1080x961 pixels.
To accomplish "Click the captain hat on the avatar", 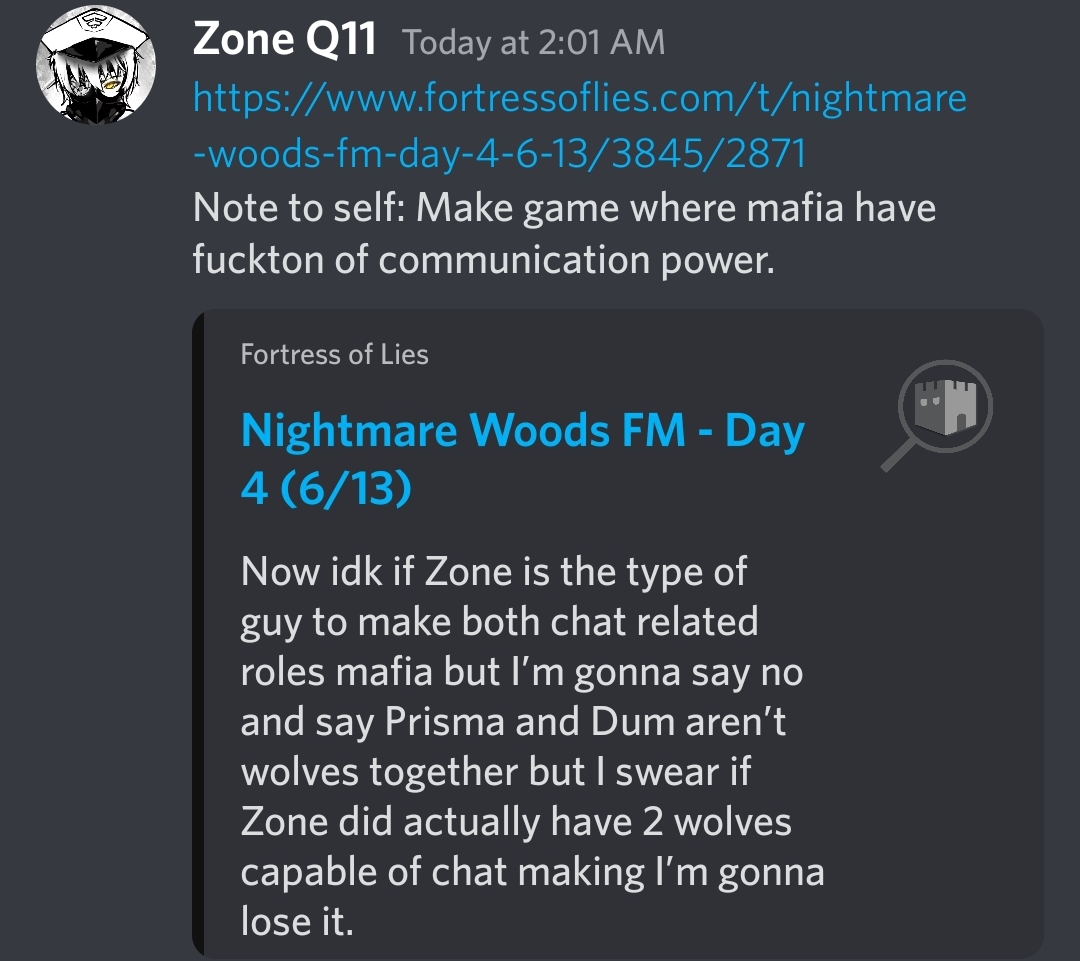I will [96, 32].
